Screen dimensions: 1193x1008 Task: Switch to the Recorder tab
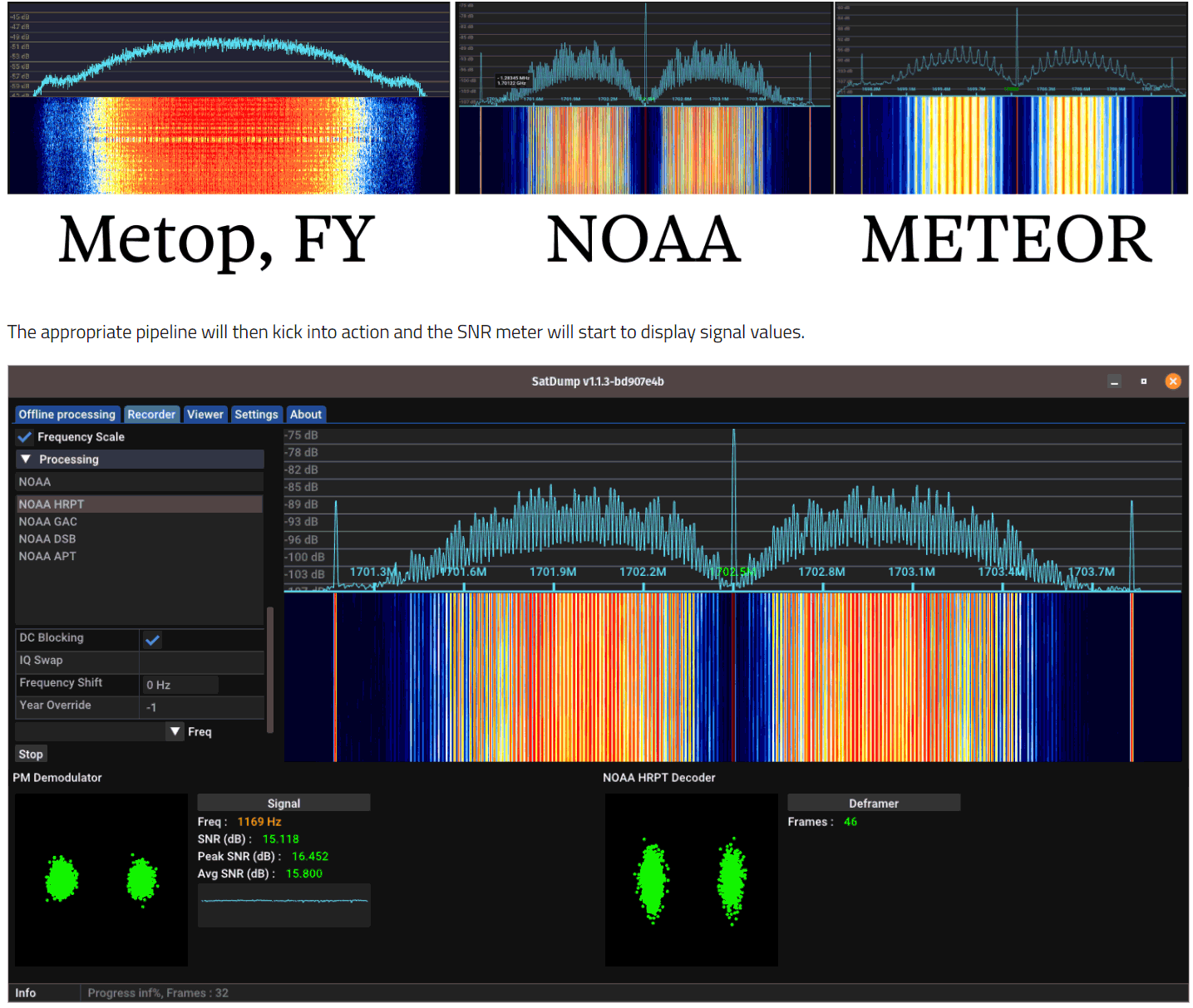[x=151, y=414]
